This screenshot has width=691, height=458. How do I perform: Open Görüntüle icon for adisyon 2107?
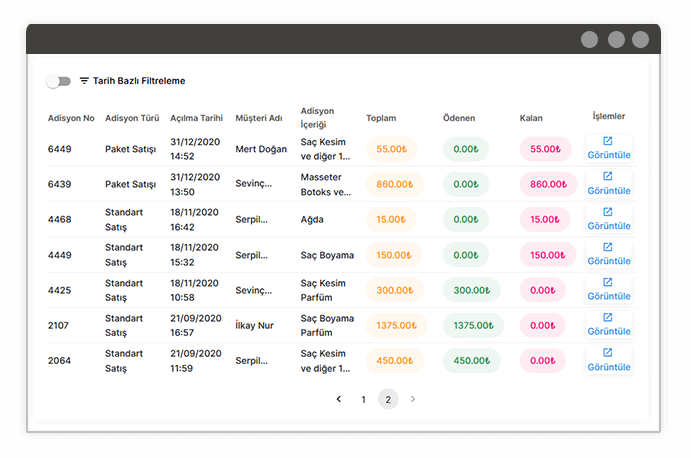click(x=608, y=317)
